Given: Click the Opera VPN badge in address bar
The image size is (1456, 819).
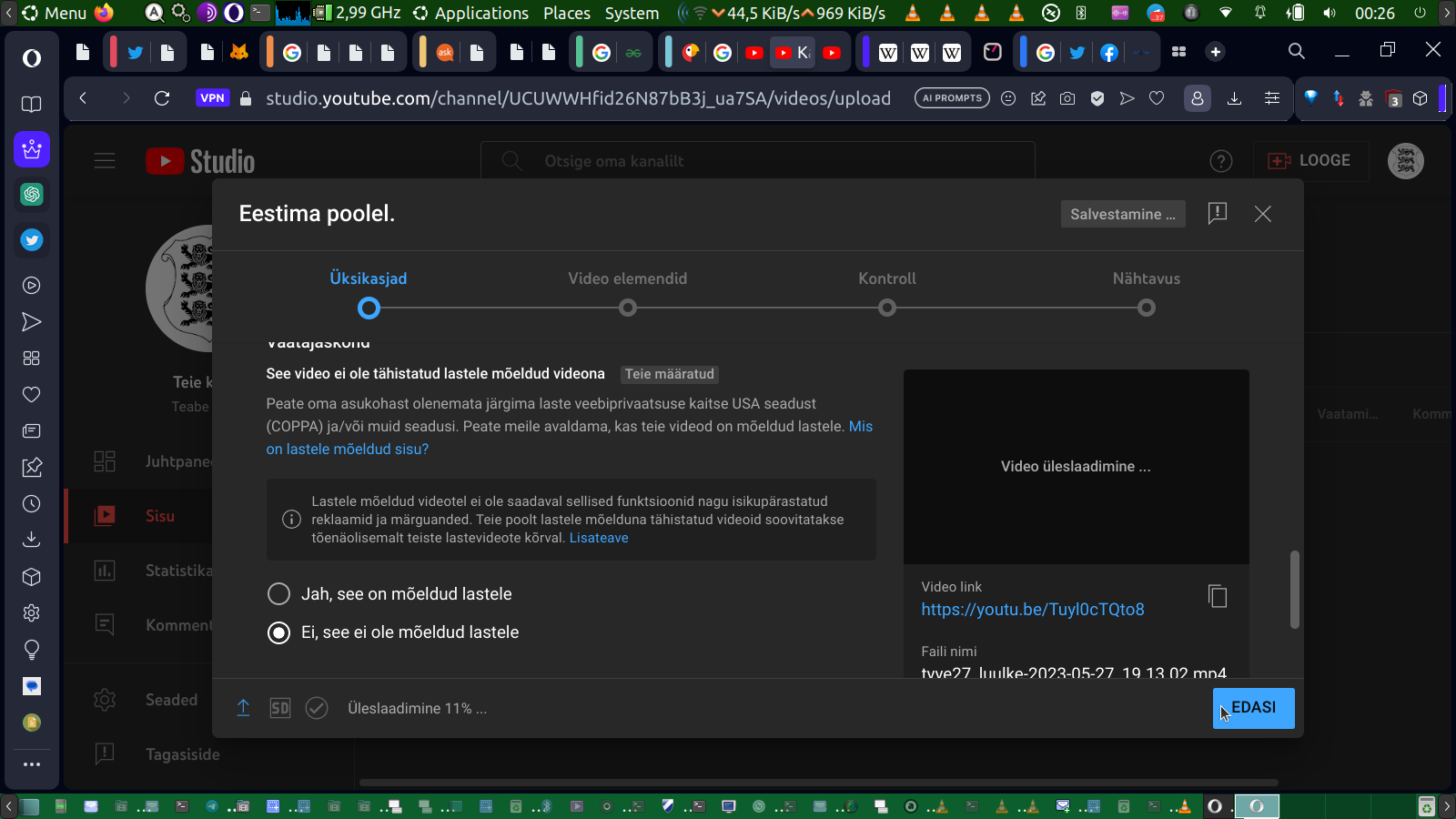Looking at the screenshot, I should tap(212, 98).
